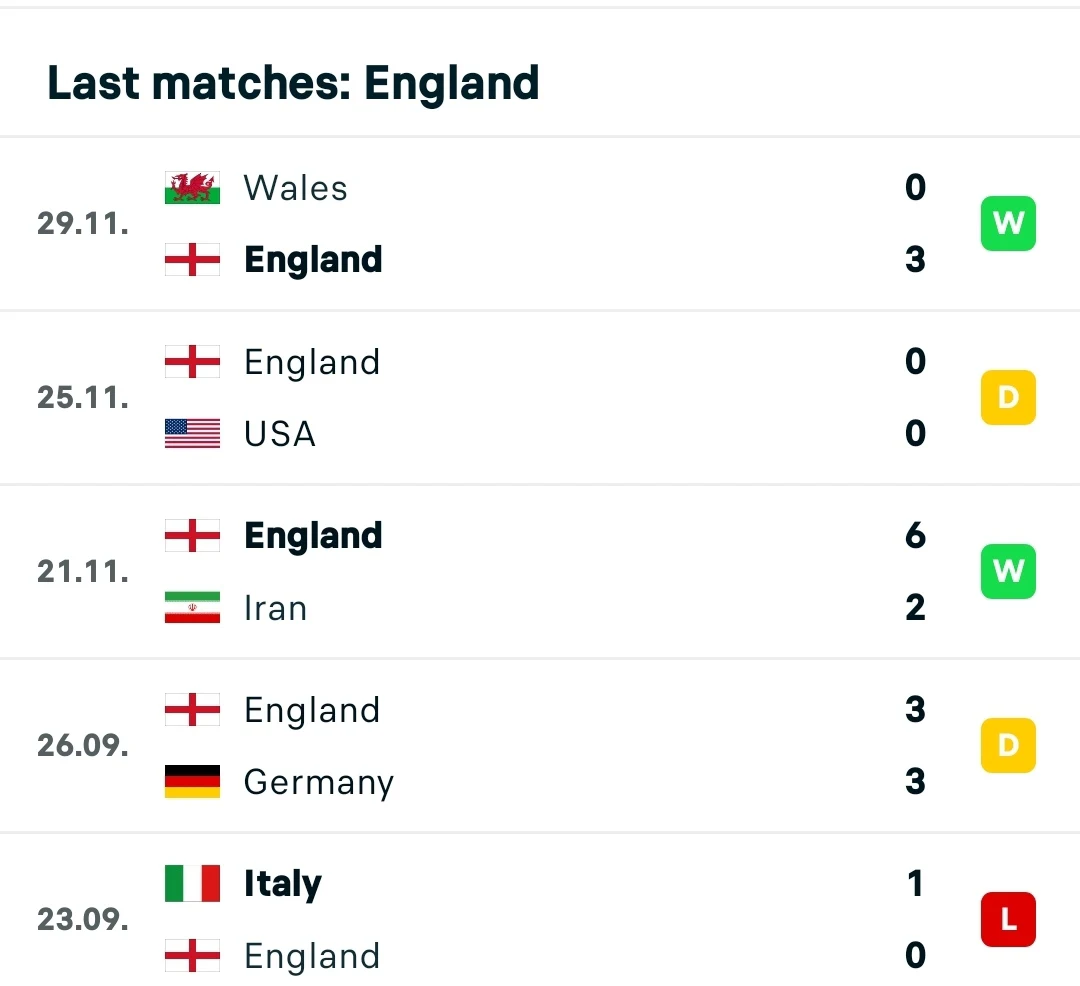Image resolution: width=1080 pixels, height=986 pixels.
Task: Click the Iran flag icon
Action: point(192,608)
